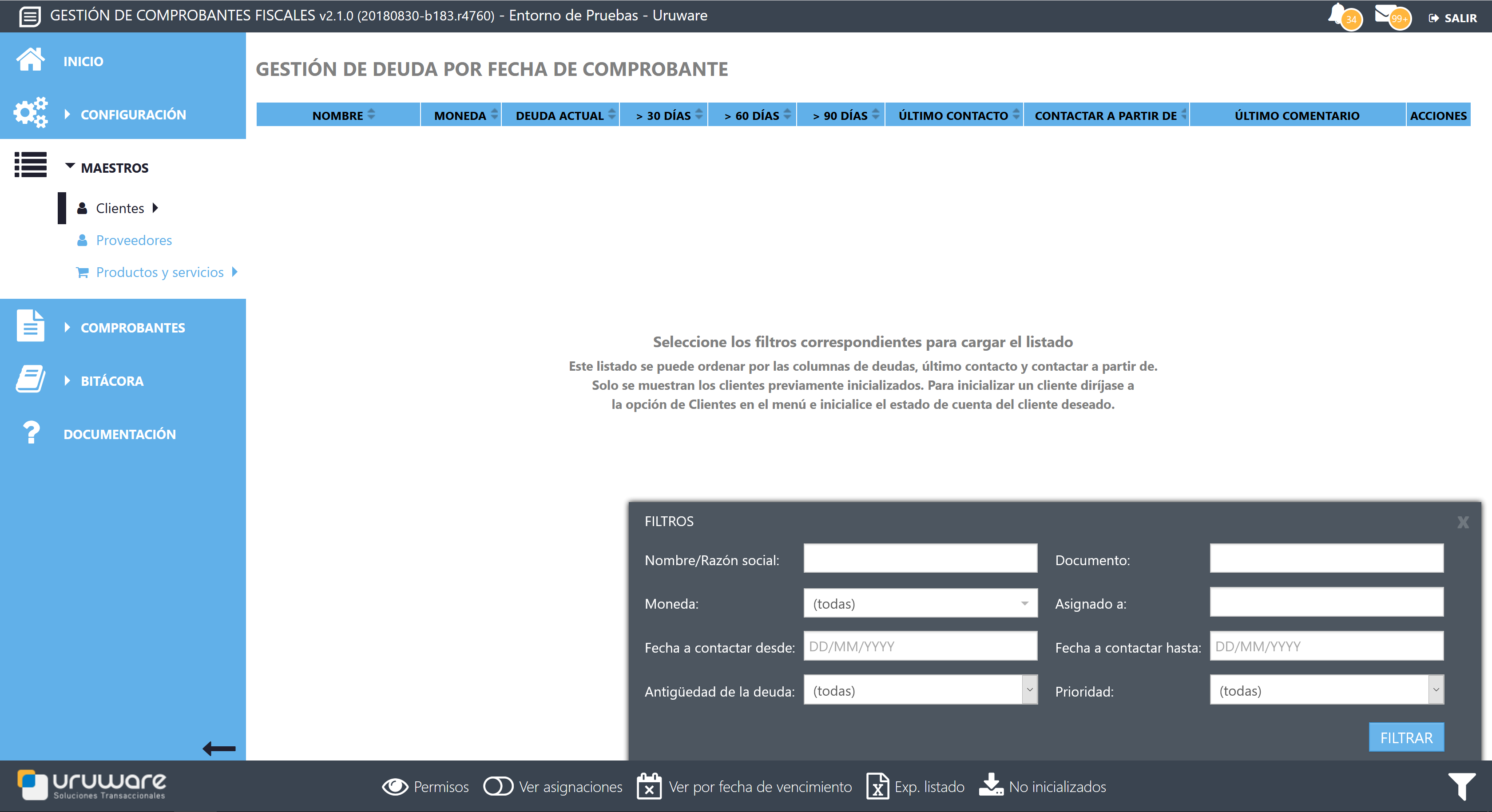Expand the Configuración menu section
This screenshot has width=1492, height=812.
coord(133,114)
